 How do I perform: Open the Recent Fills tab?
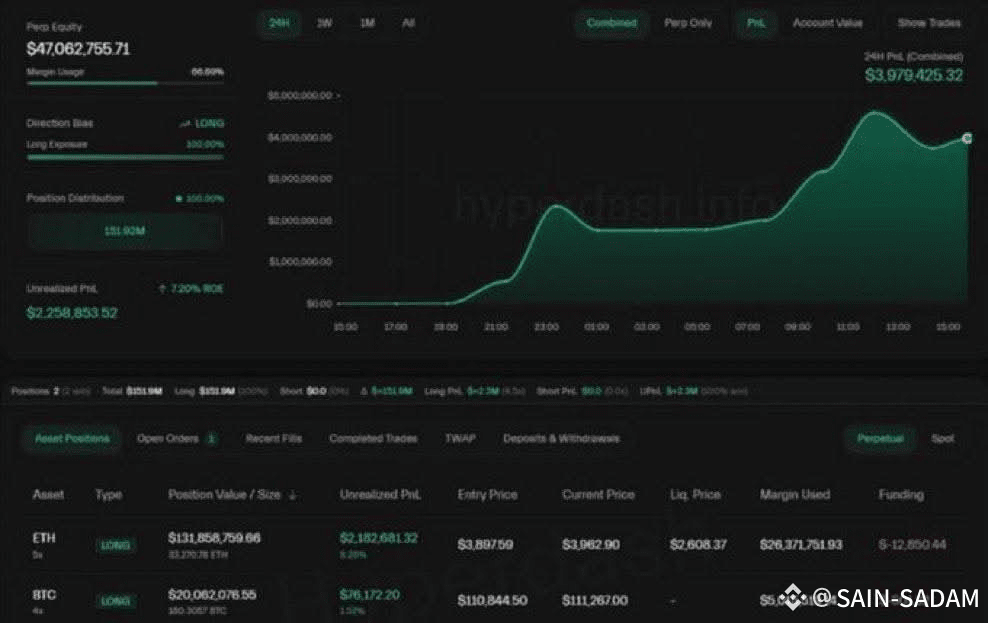(273, 438)
